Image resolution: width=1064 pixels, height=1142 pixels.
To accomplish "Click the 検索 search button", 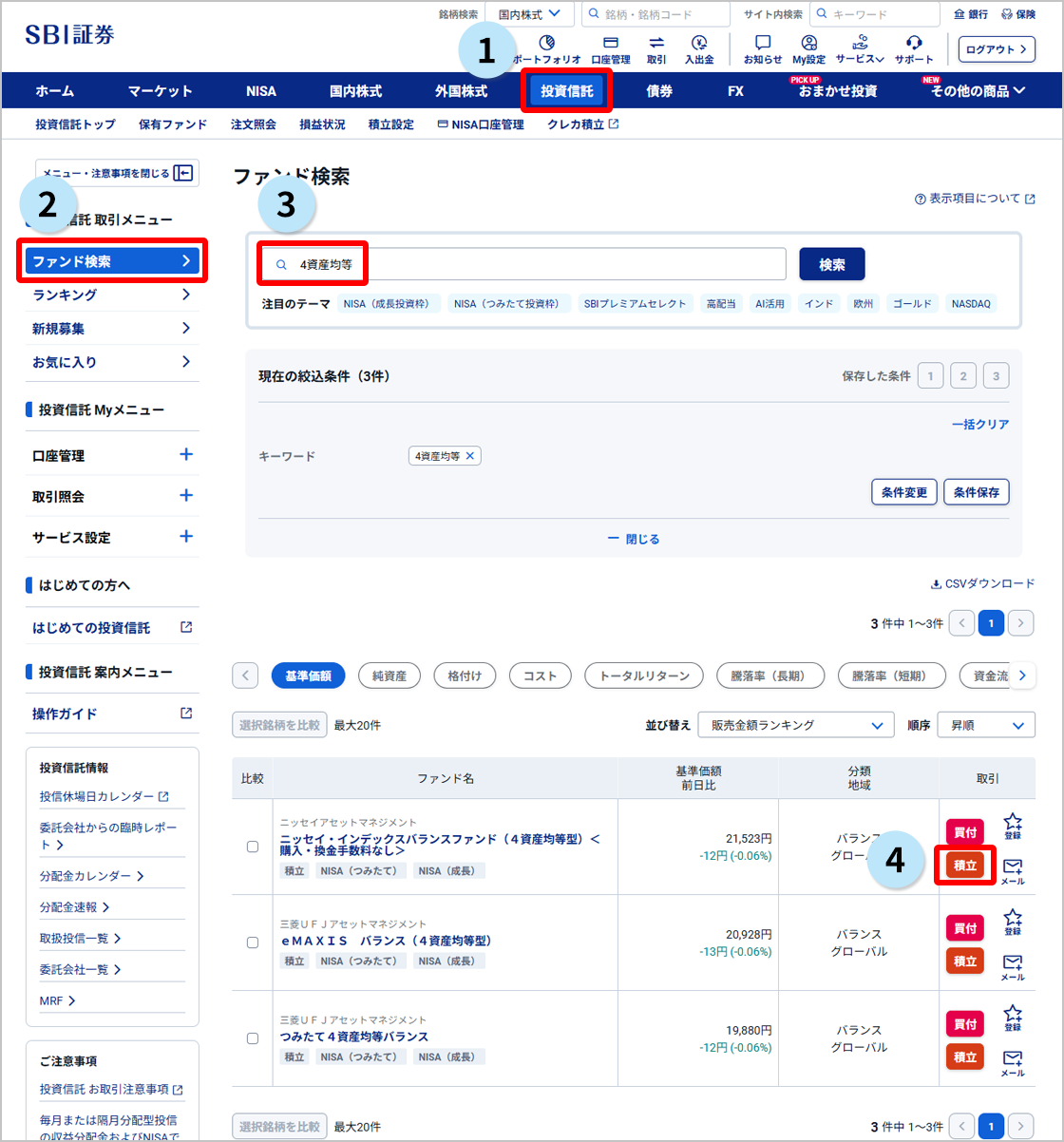I will point(831,264).
